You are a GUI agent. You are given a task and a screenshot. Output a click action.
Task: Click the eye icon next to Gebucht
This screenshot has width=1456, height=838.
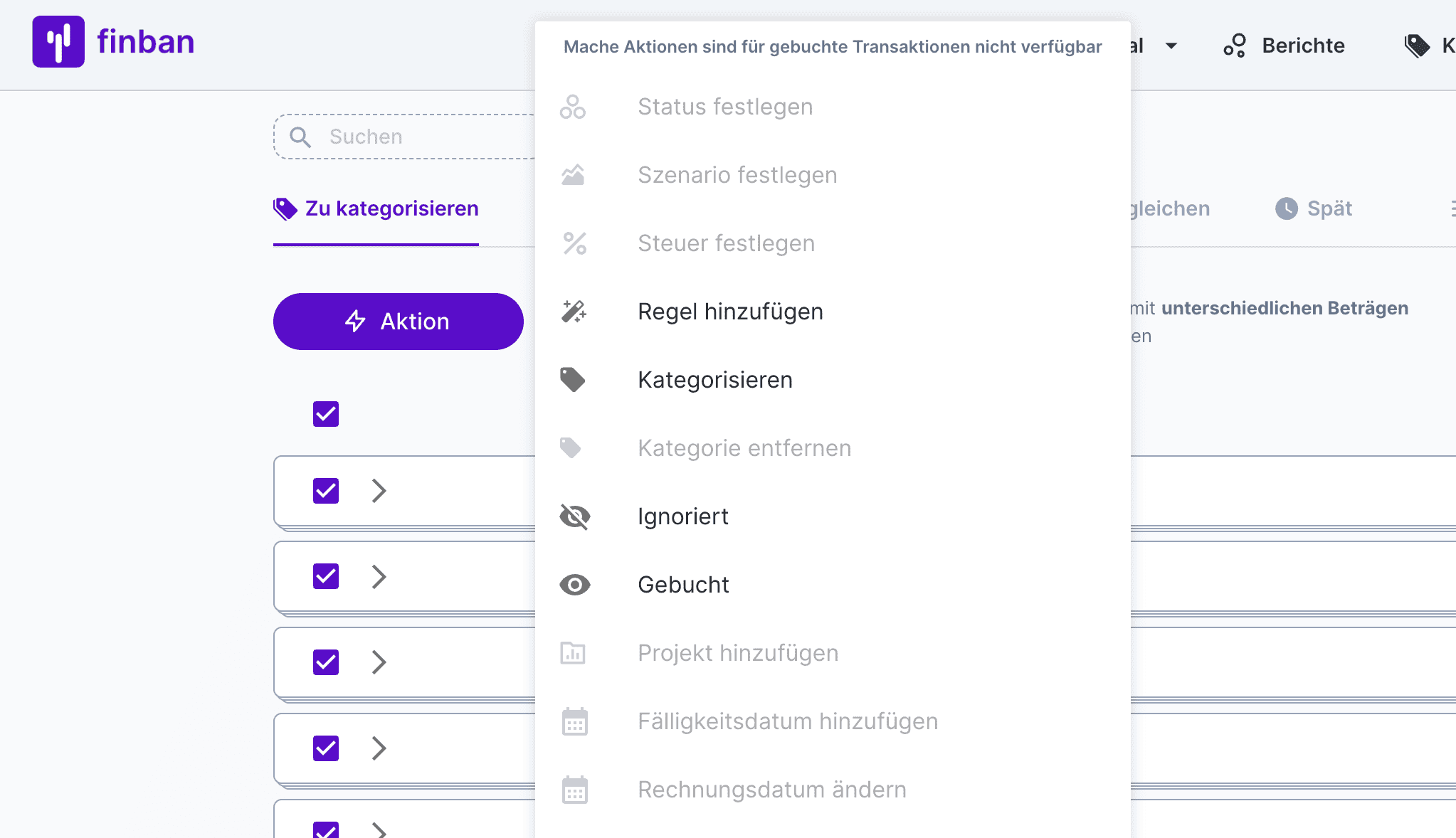point(574,585)
